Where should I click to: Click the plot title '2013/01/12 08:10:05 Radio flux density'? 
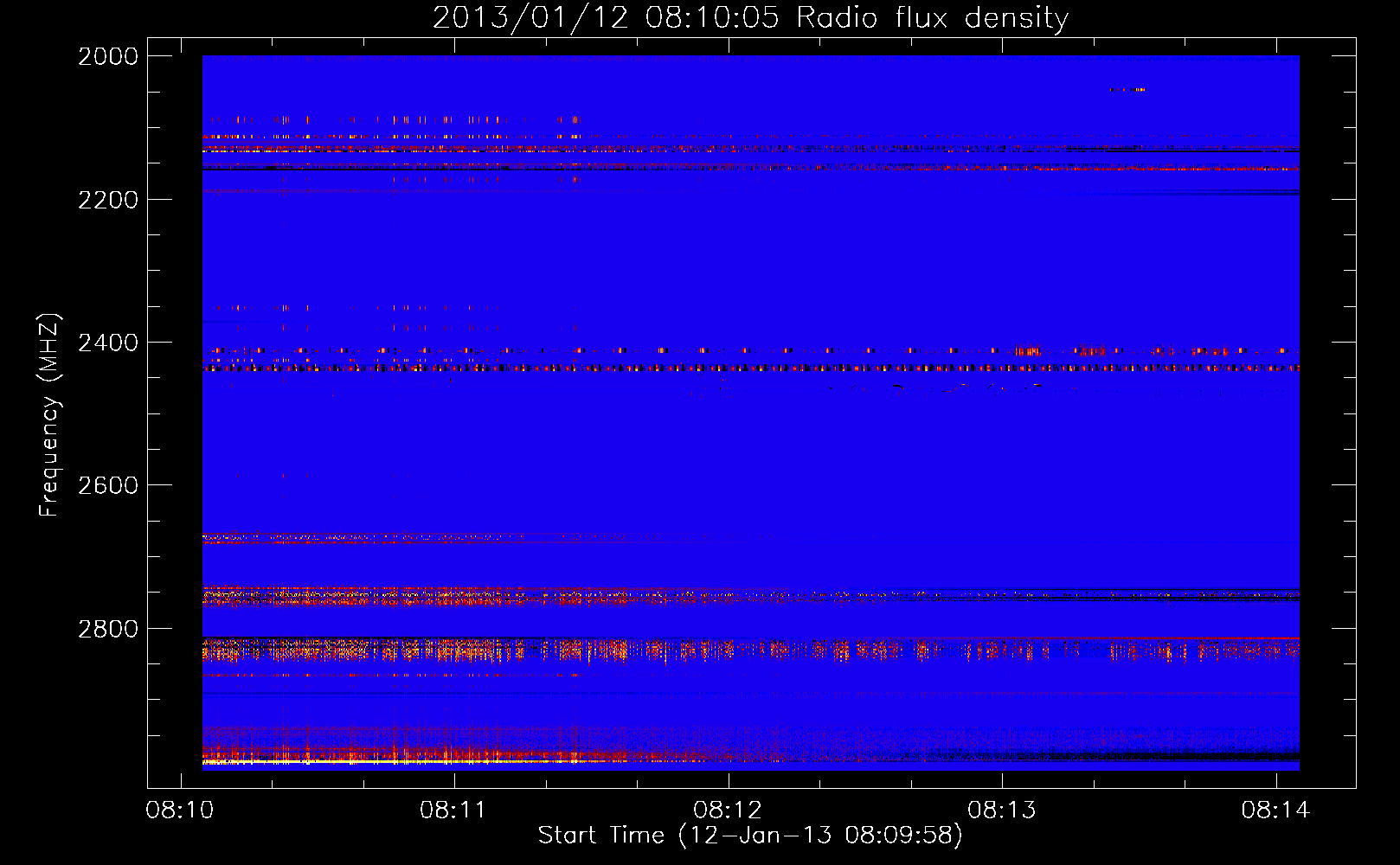(x=750, y=18)
